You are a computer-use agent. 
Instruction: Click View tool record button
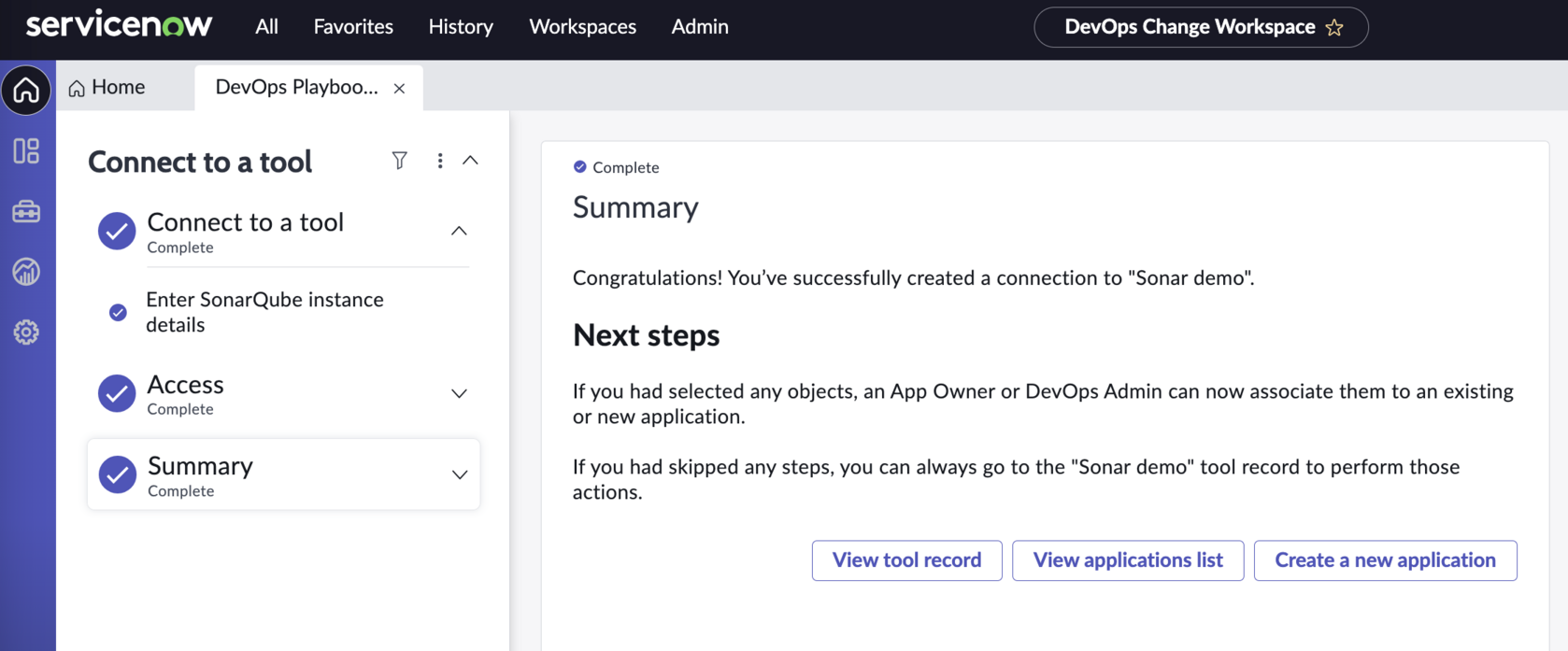tap(906, 560)
